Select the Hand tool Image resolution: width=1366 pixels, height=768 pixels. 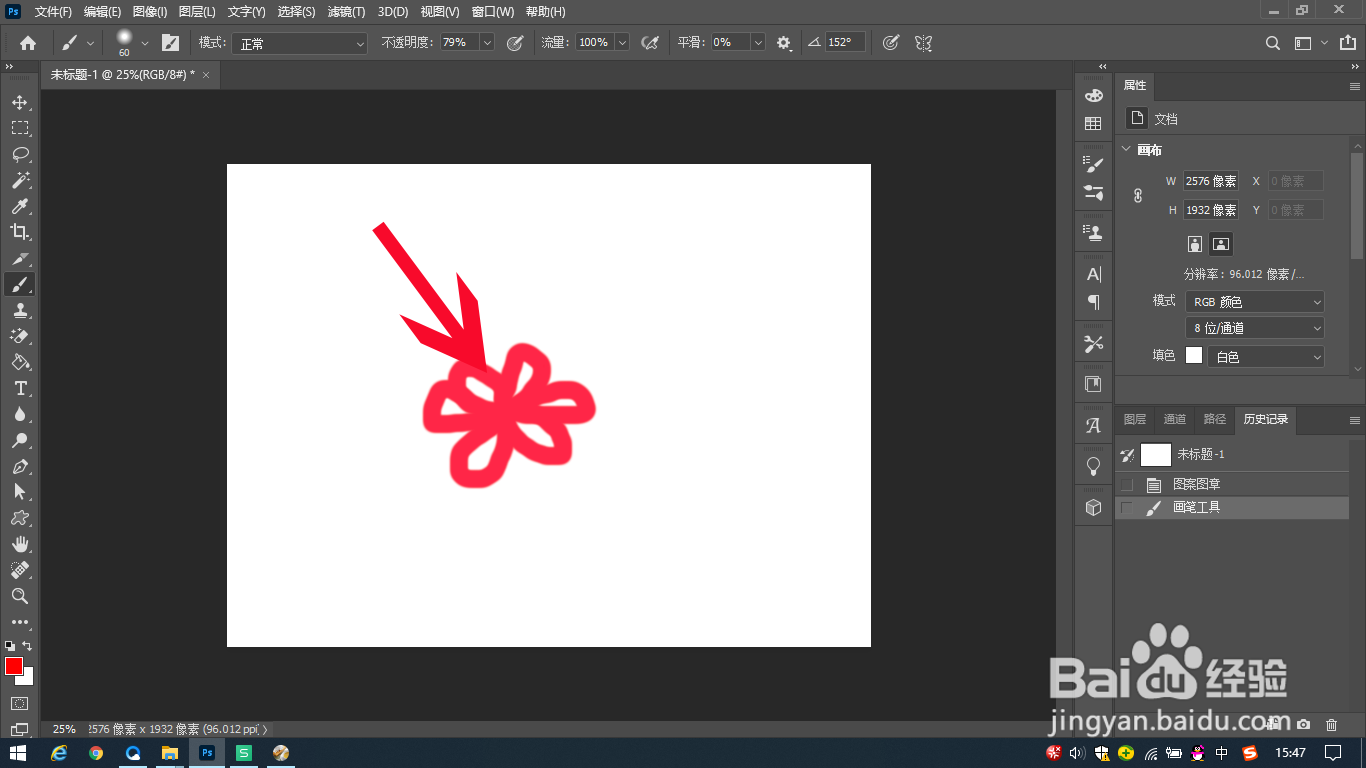[x=20, y=544]
